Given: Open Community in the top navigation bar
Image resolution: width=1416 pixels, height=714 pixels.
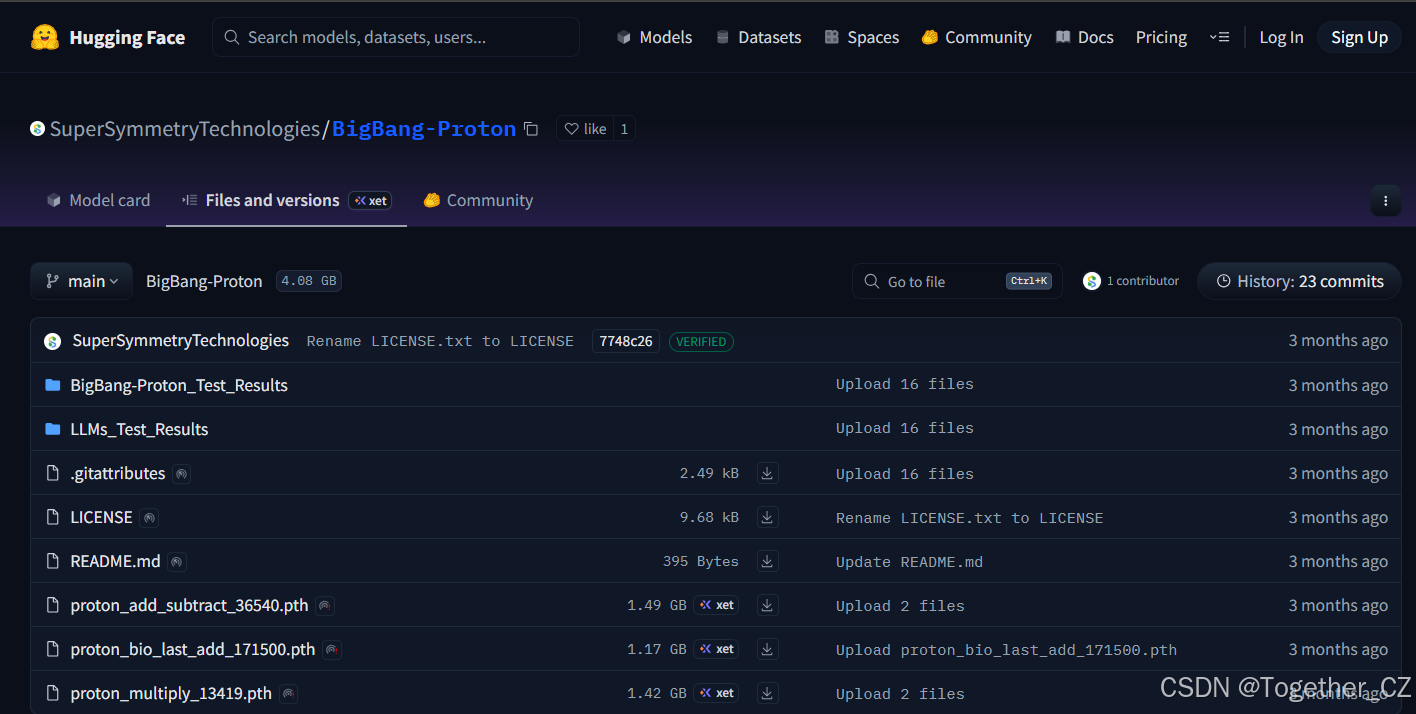Looking at the screenshot, I should [977, 37].
